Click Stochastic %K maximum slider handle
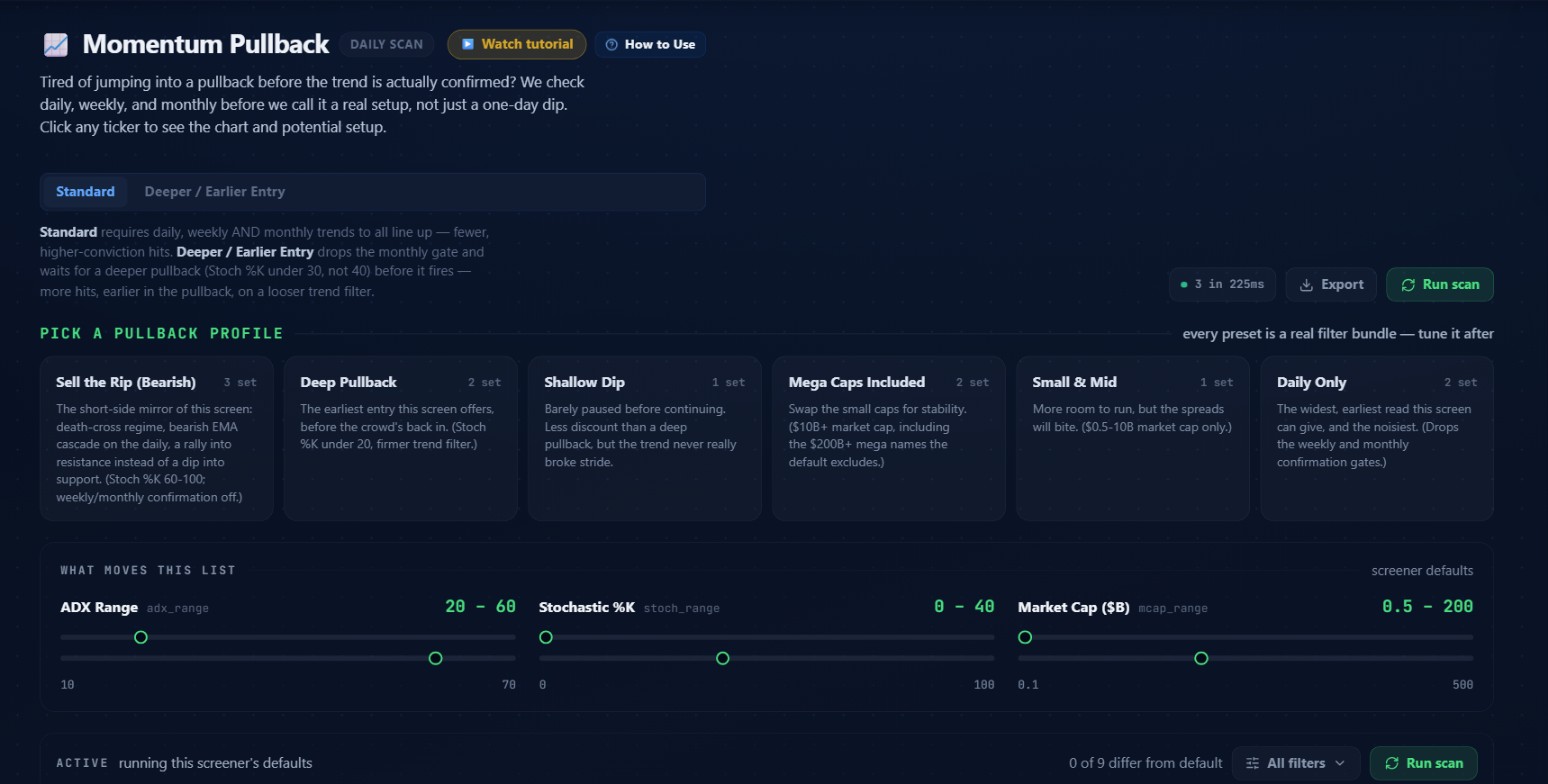 (723, 658)
